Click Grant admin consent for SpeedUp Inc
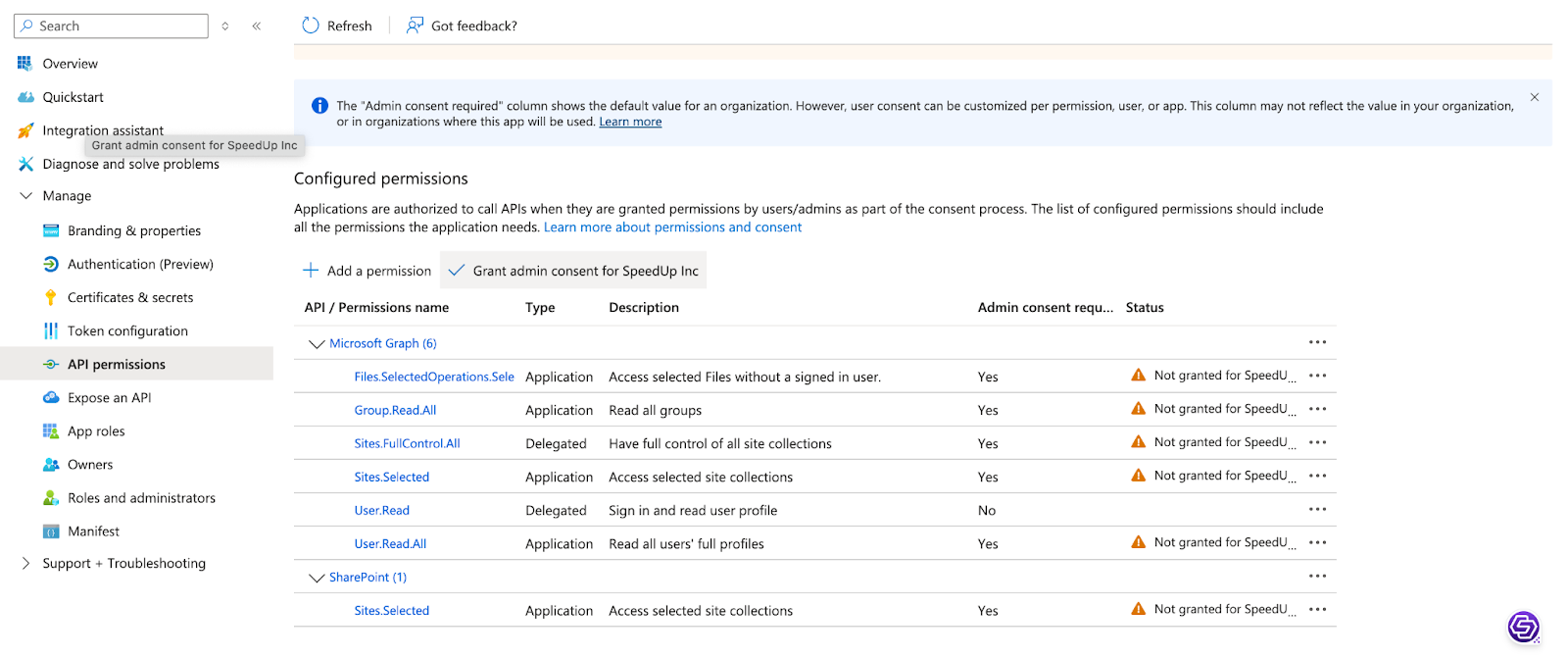 (x=573, y=271)
